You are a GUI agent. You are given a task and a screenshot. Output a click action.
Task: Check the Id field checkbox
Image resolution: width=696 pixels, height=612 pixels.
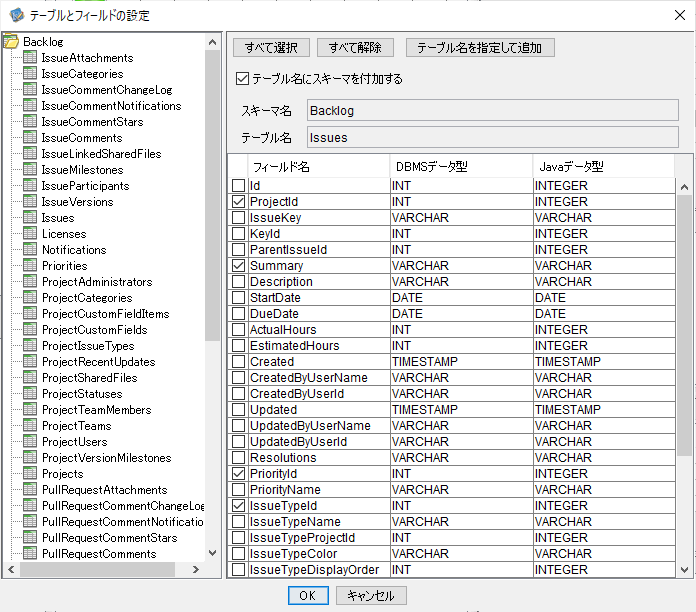click(x=238, y=185)
